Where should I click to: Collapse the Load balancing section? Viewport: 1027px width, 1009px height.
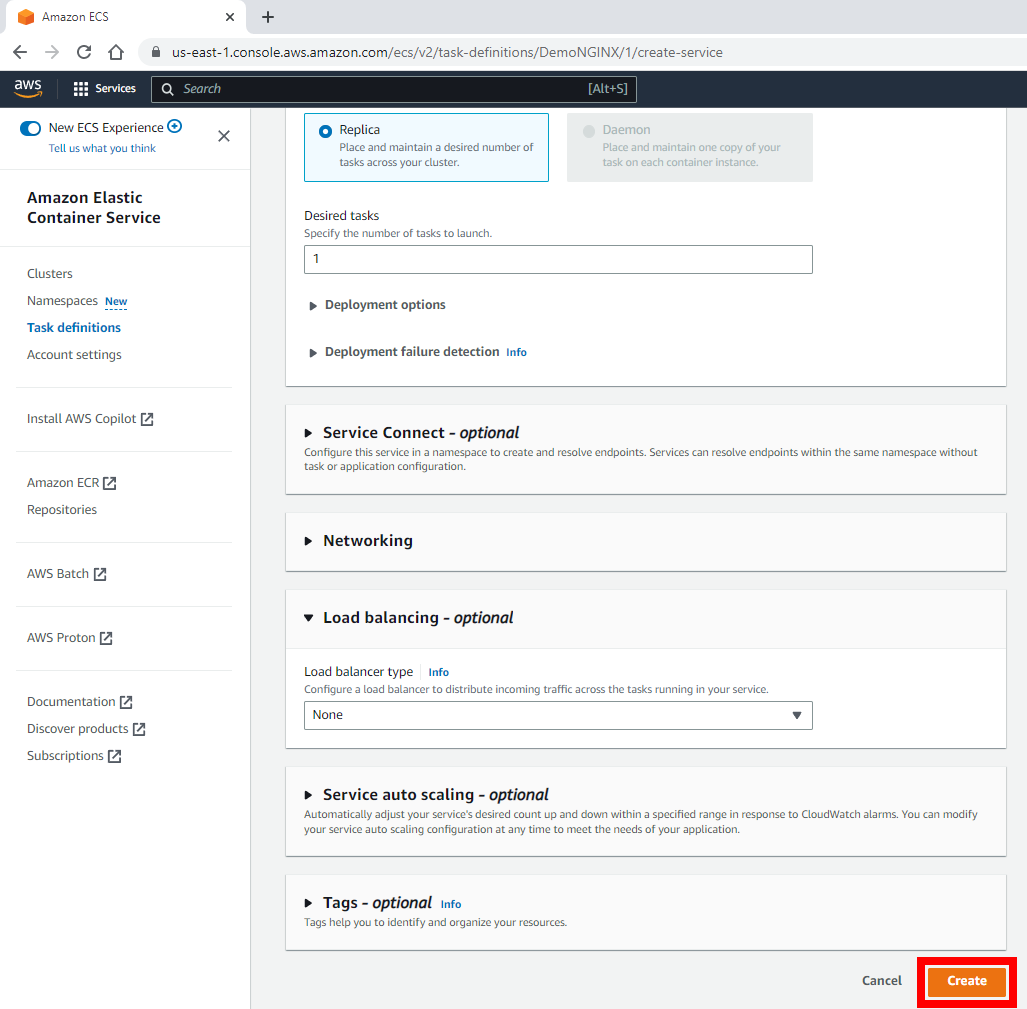point(309,618)
